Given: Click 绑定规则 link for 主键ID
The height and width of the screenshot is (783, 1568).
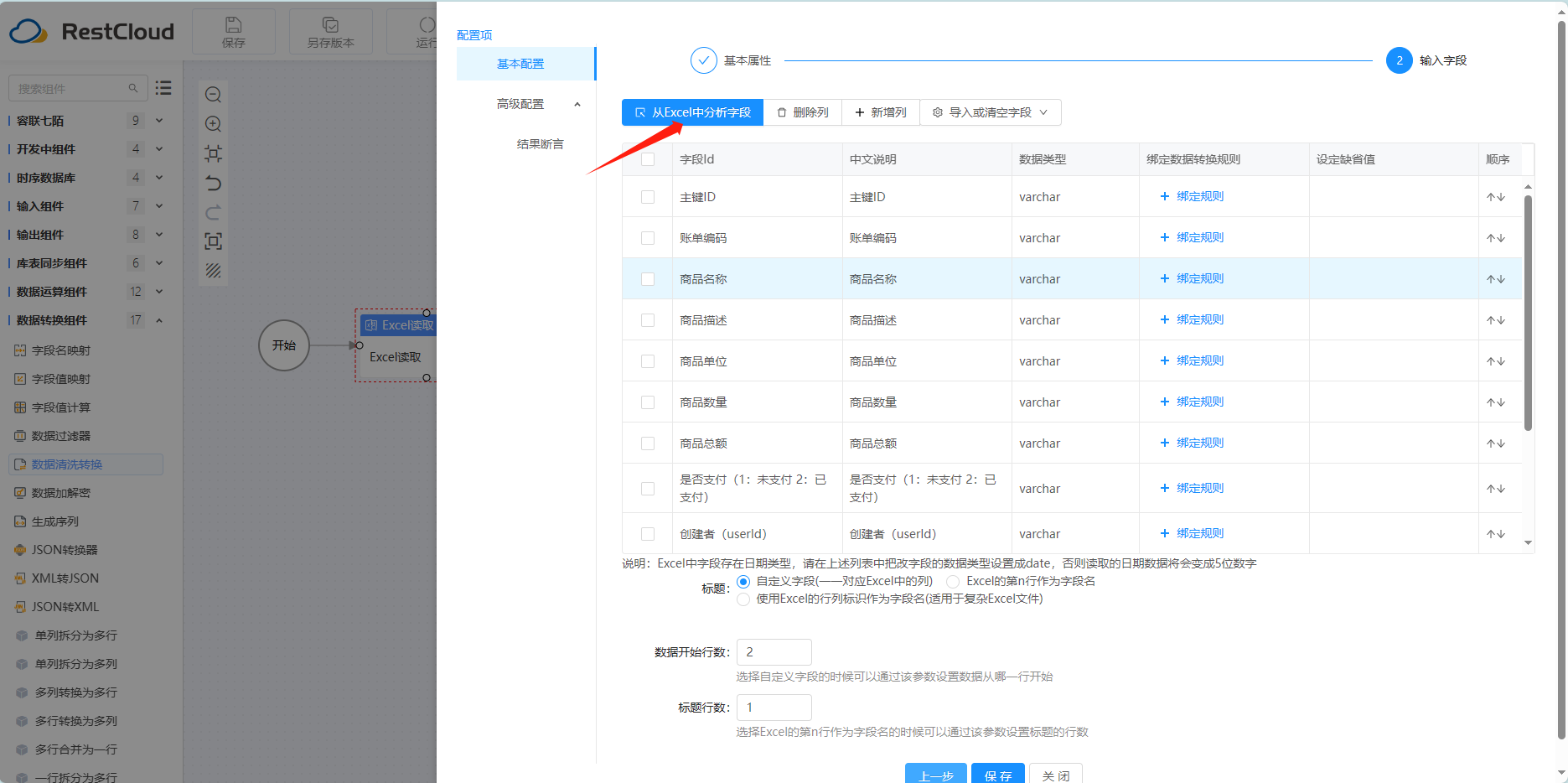Looking at the screenshot, I should click(1192, 196).
